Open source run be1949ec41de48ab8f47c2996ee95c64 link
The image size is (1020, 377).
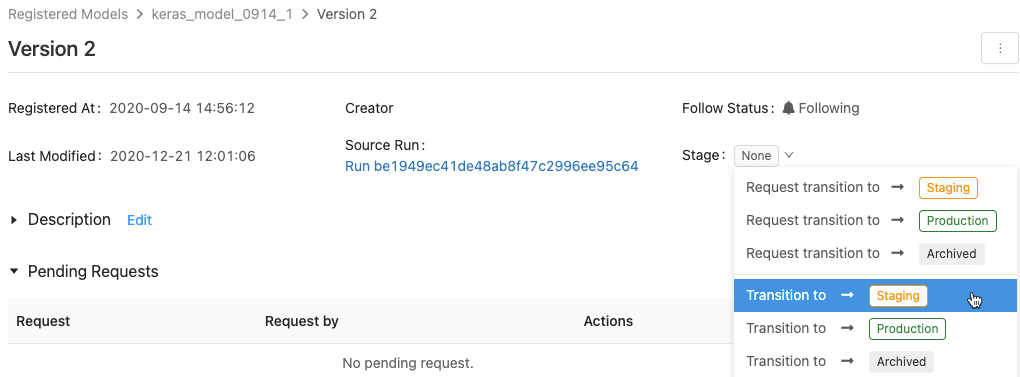click(x=492, y=166)
